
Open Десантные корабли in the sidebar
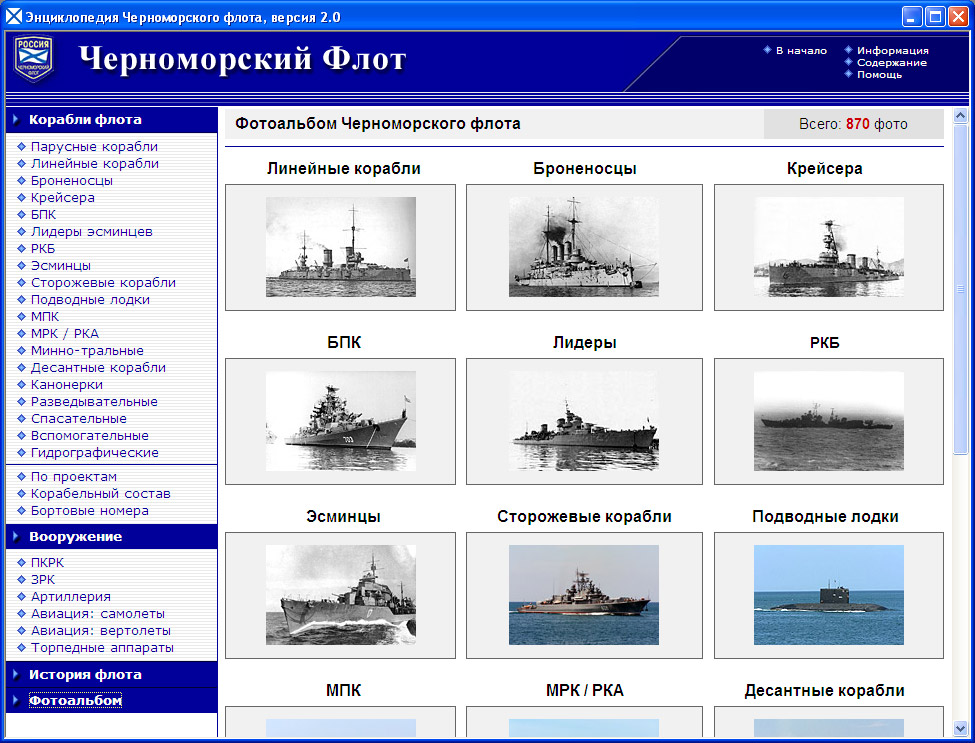coord(98,367)
